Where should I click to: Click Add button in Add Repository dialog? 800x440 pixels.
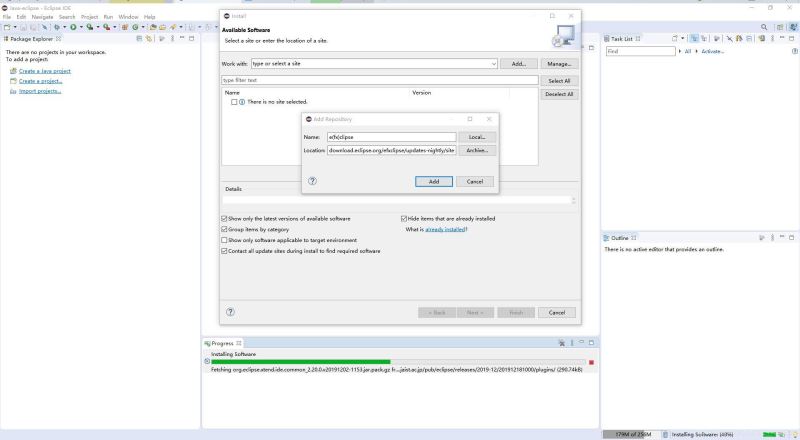click(x=434, y=181)
